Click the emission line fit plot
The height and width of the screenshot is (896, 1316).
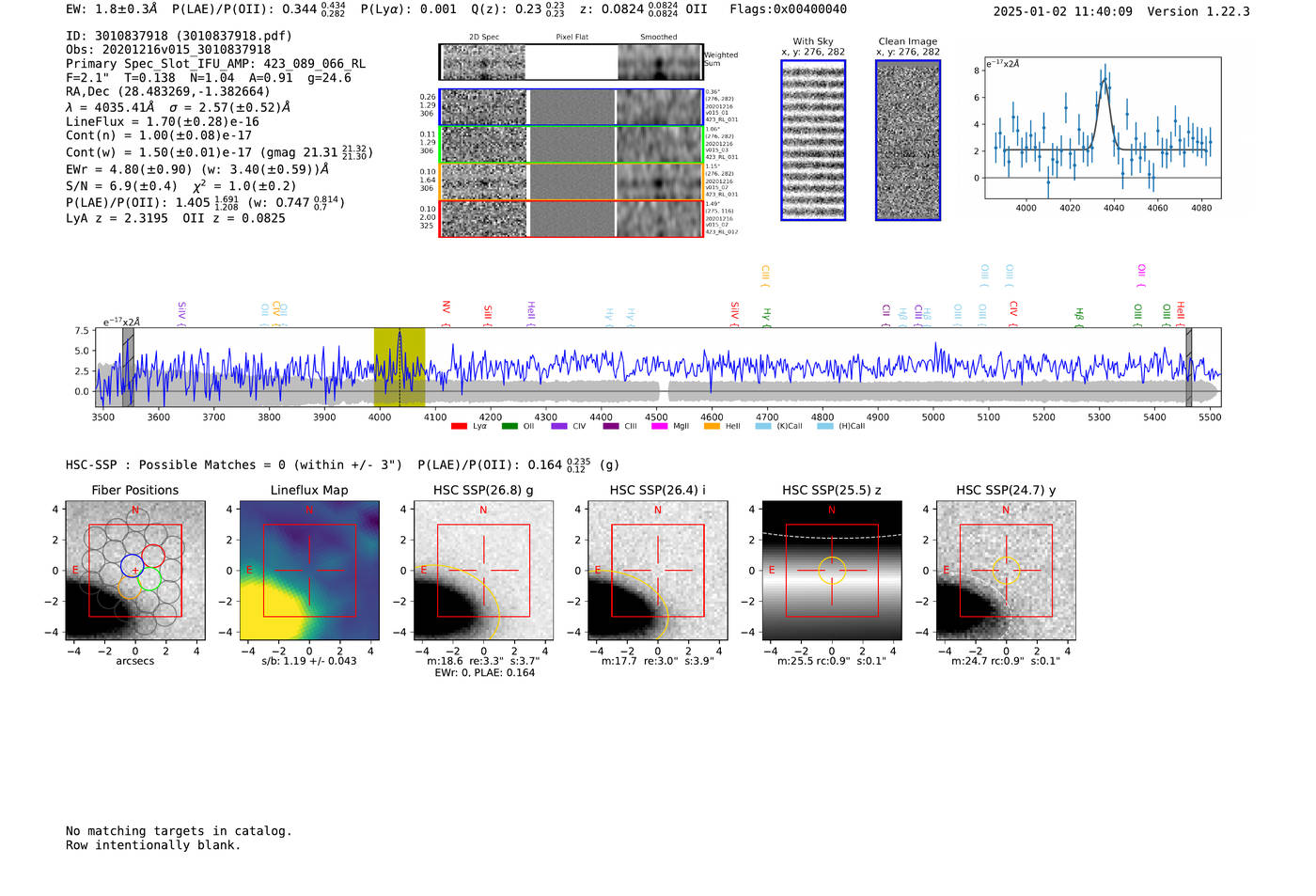coord(1103,128)
